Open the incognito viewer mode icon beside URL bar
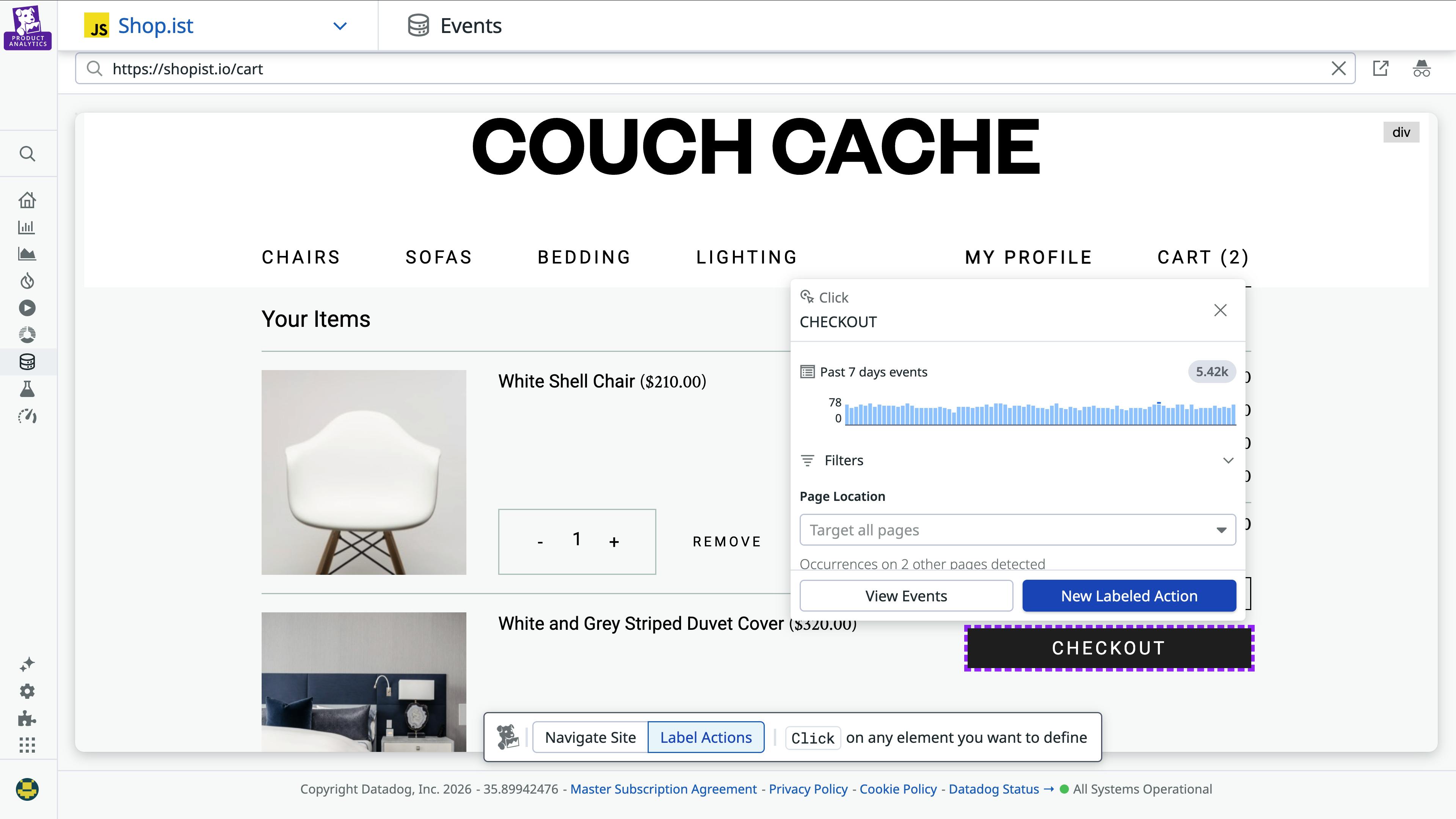Image resolution: width=1456 pixels, height=819 pixels. pos(1422,68)
